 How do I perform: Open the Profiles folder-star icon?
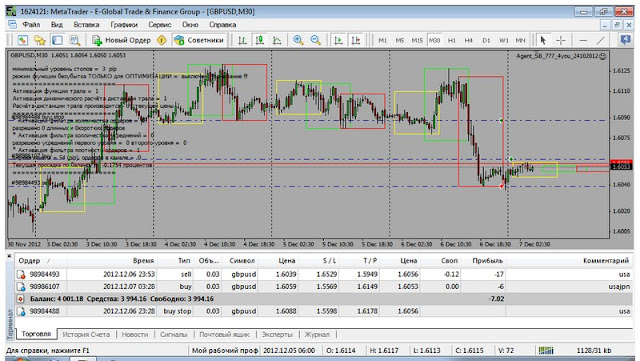coord(40,40)
